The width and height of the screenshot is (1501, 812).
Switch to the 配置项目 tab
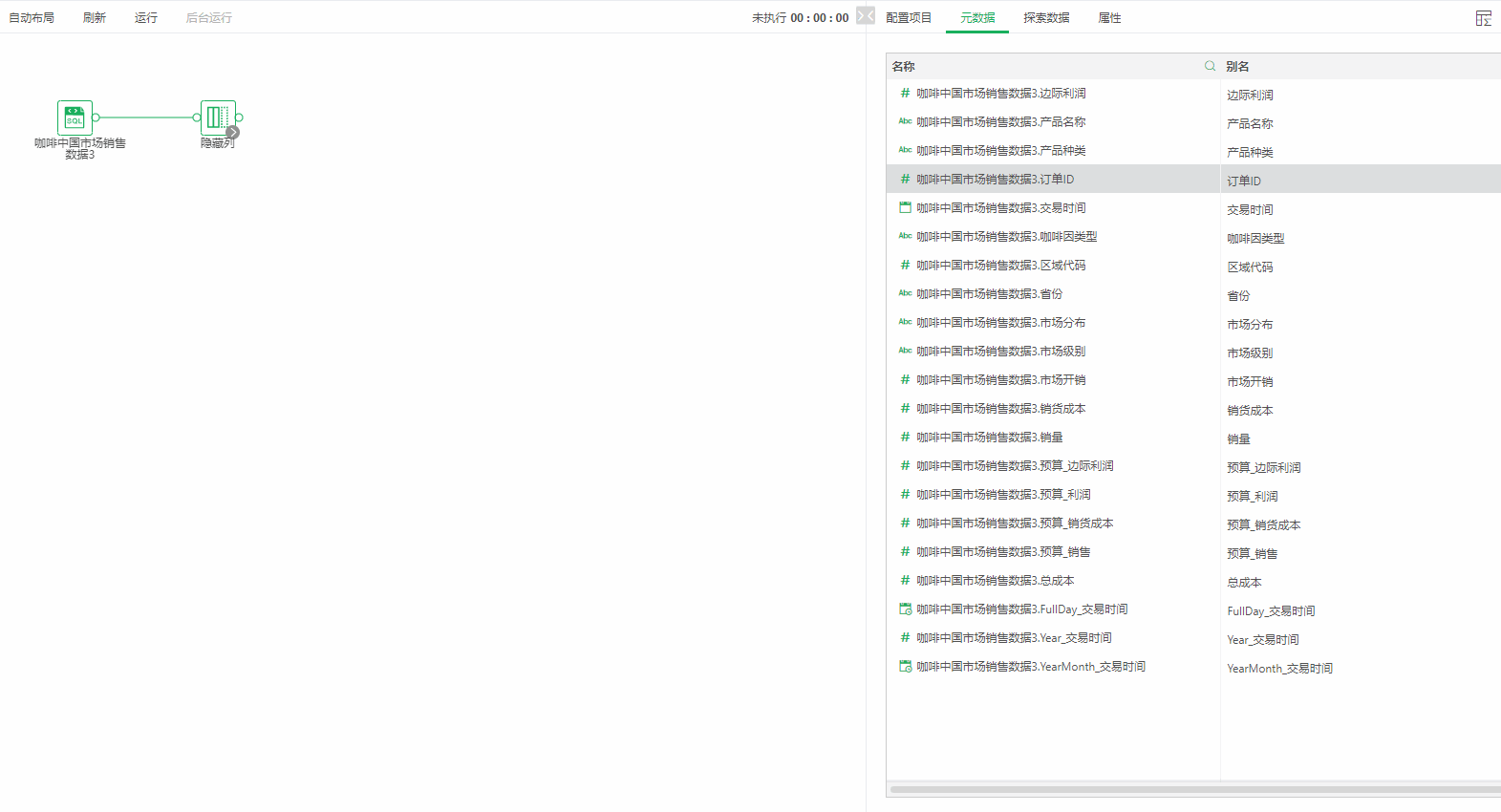908,18
